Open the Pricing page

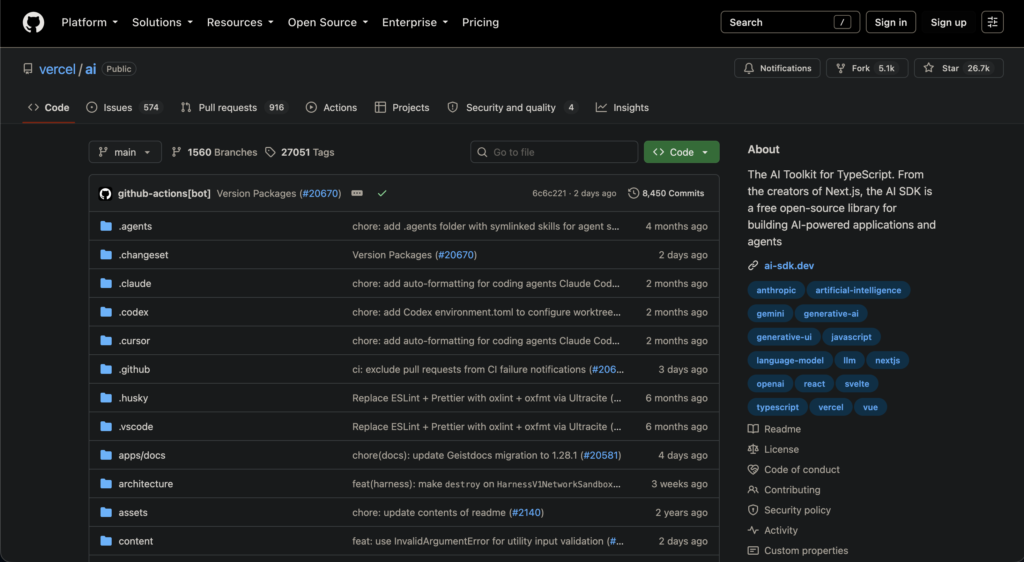(480, 22)
